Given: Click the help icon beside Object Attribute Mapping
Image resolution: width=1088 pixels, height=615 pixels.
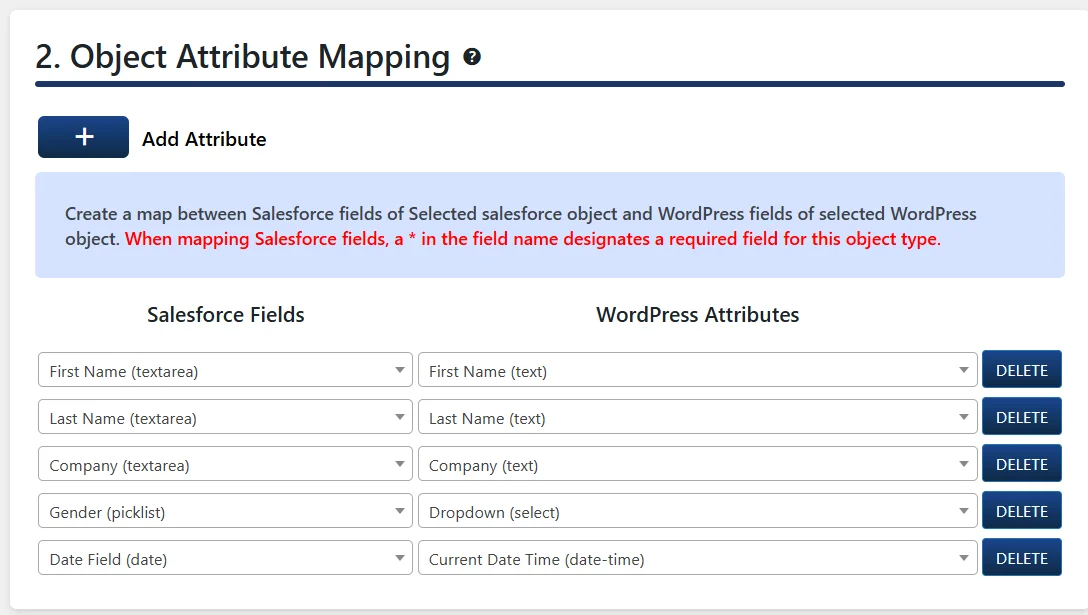Looking at the screenshot, I should pyautogui.click(x=472, y=57).
